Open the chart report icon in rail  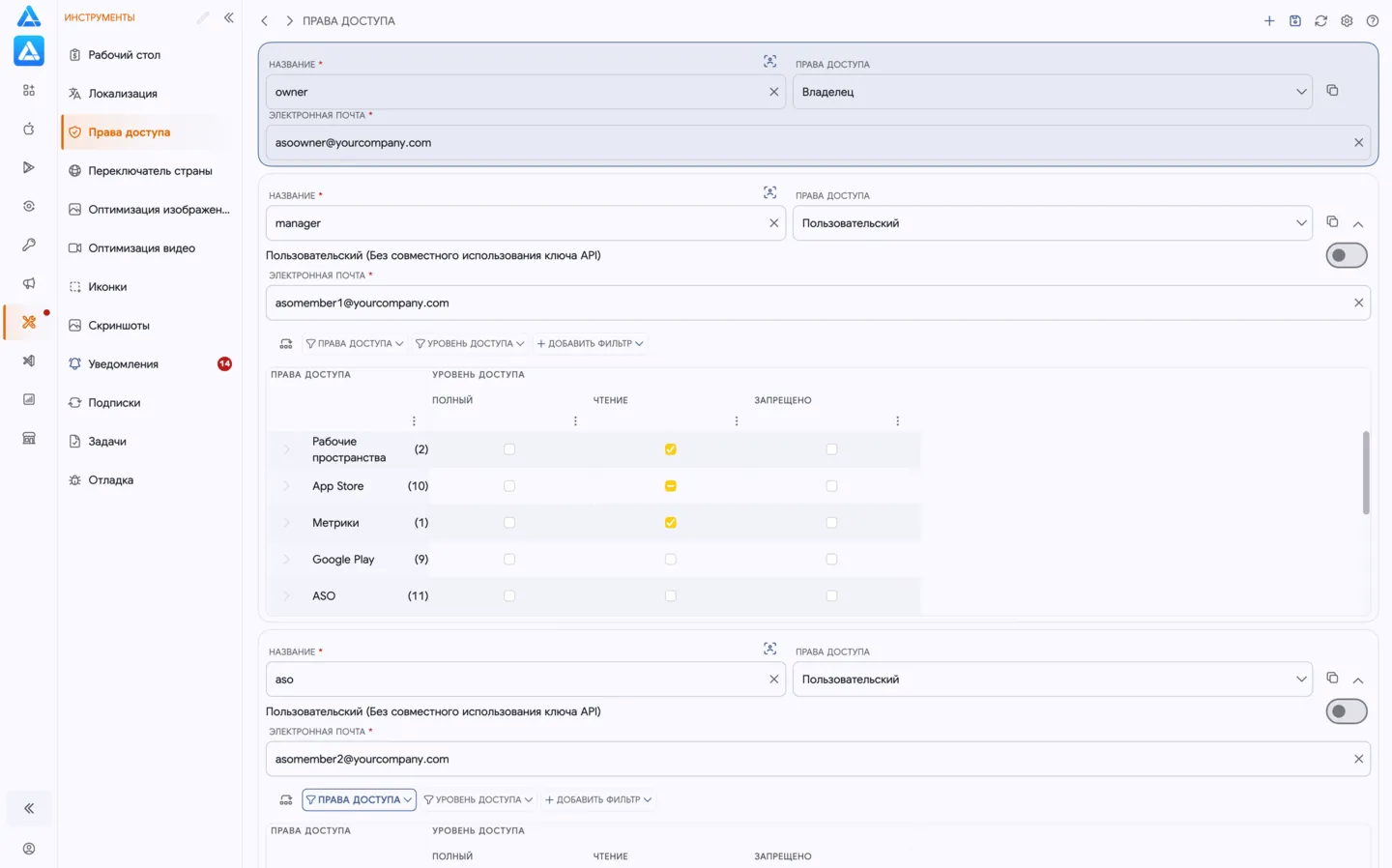(x=29, y=399)
